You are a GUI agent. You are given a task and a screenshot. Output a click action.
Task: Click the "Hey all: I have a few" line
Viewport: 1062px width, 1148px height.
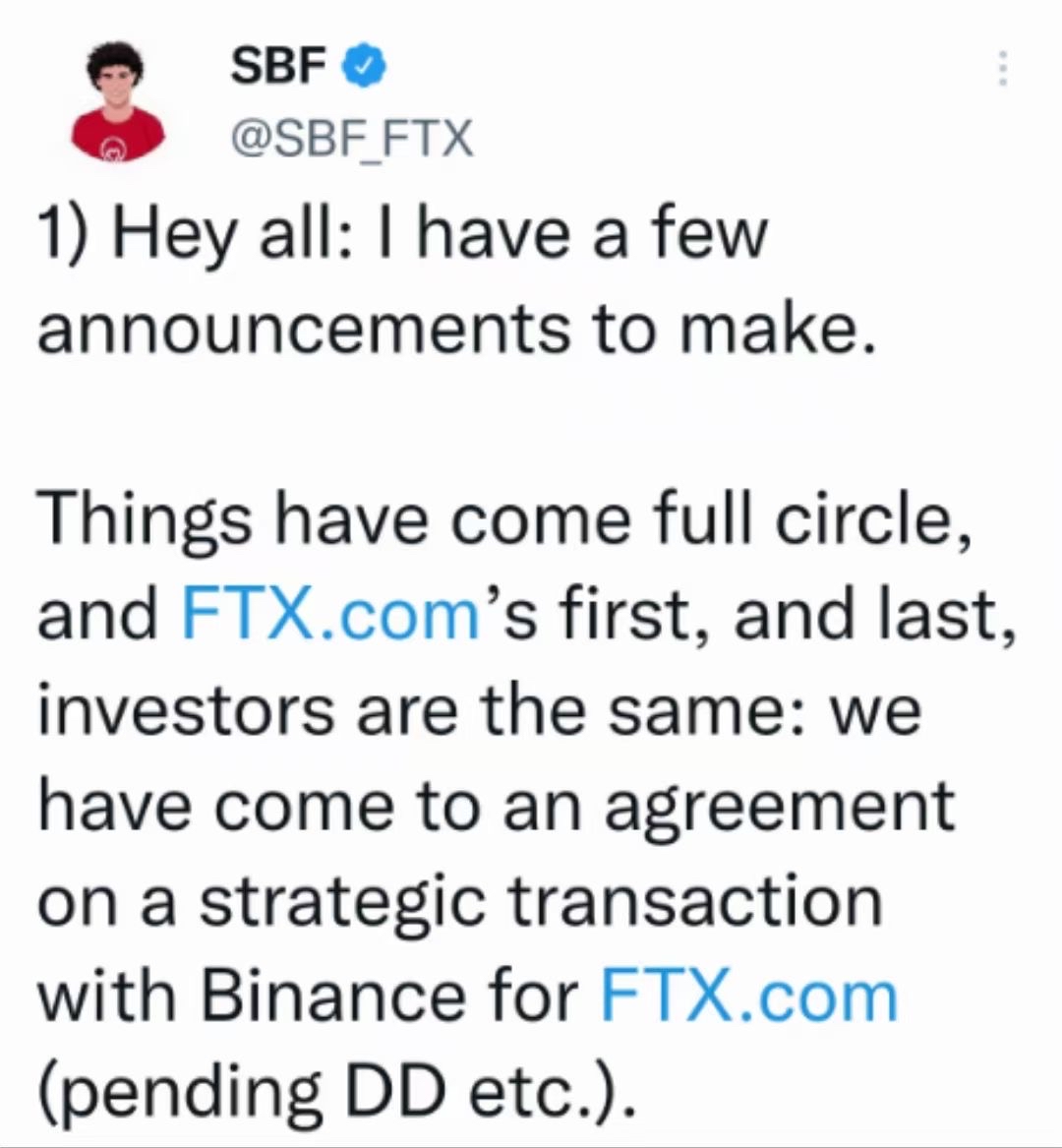click(439, 236)
